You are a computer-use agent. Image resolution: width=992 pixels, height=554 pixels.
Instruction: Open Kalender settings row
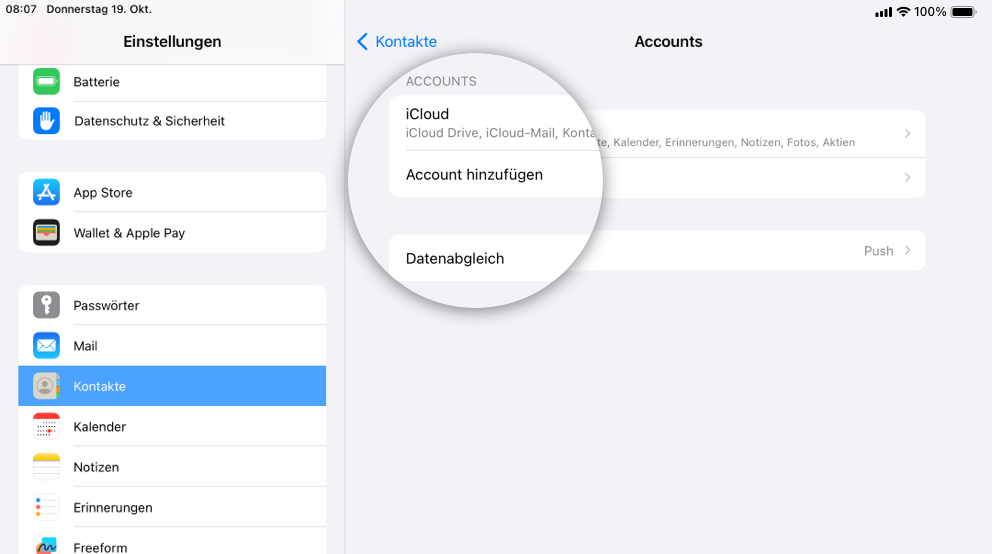point(172,427)
